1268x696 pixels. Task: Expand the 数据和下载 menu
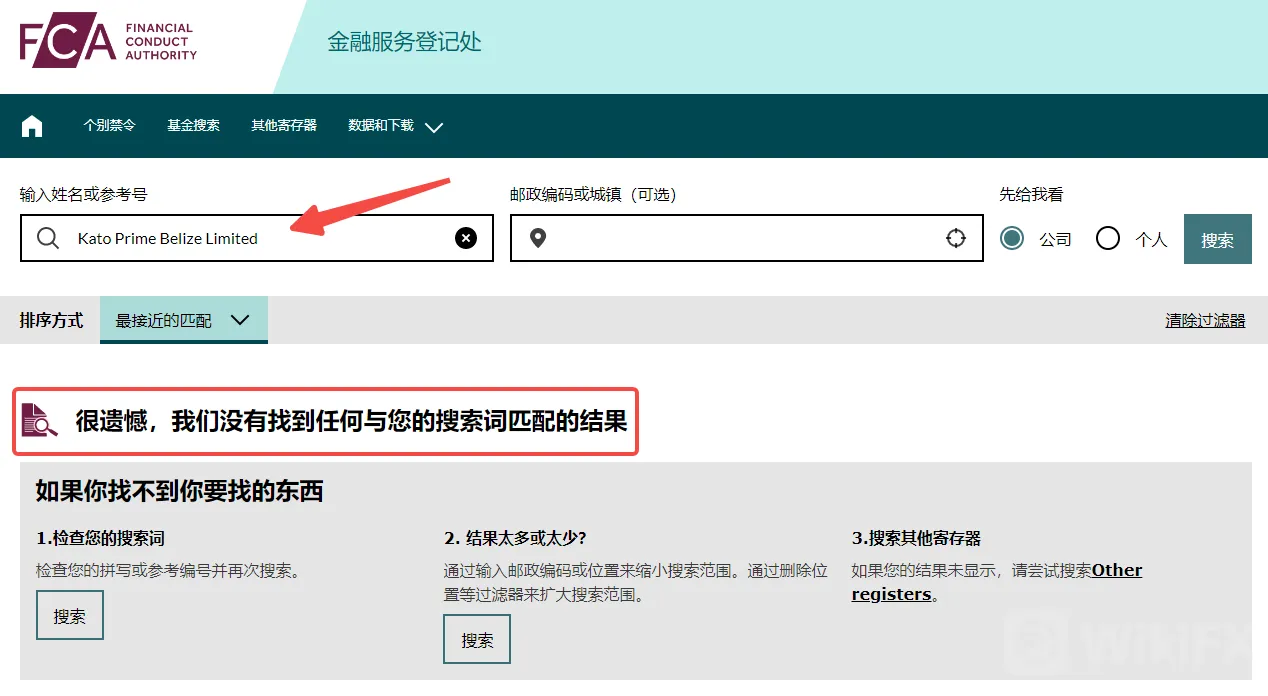click(395, 126)
